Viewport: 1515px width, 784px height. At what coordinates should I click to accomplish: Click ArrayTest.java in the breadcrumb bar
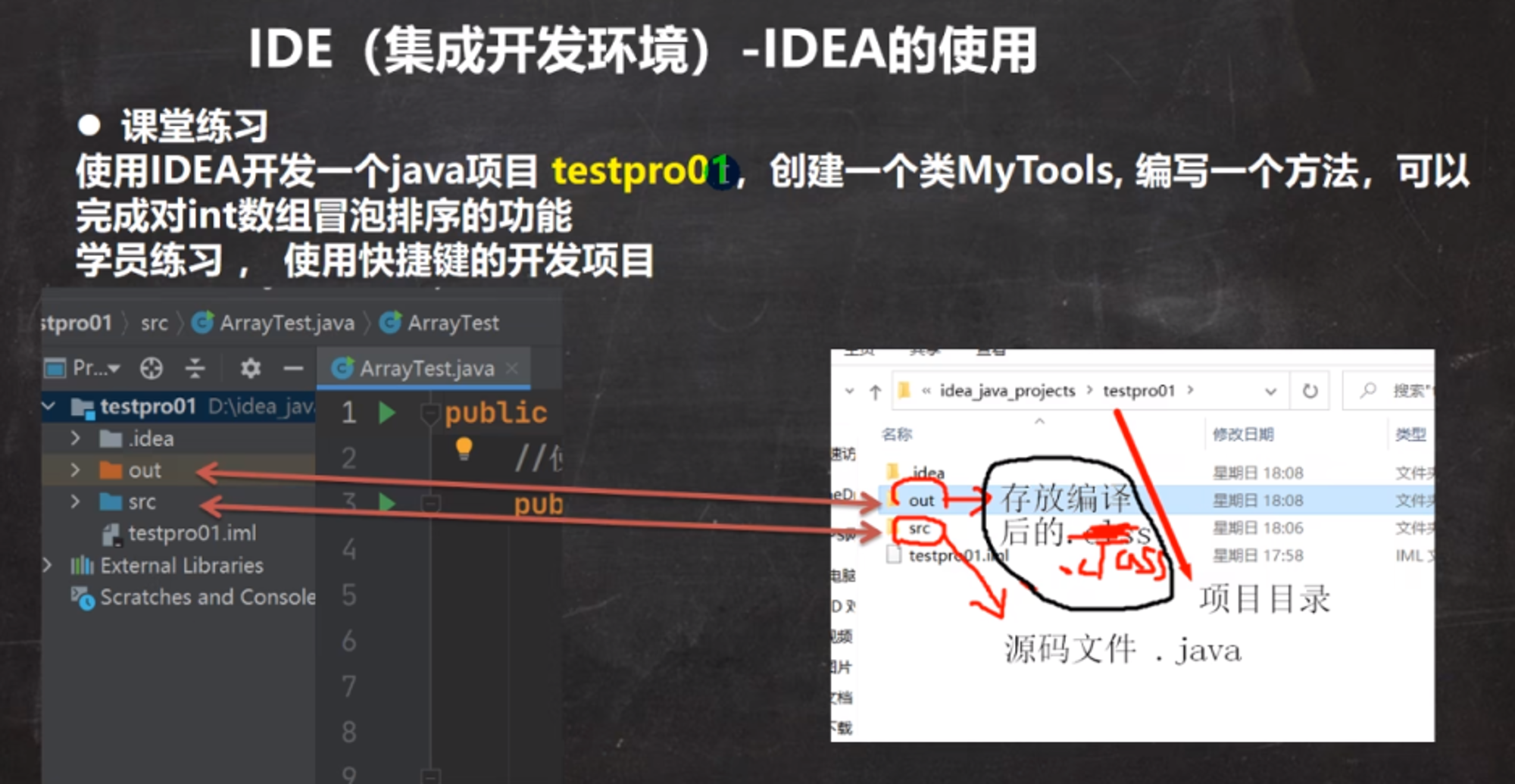(x=273, y=323)
